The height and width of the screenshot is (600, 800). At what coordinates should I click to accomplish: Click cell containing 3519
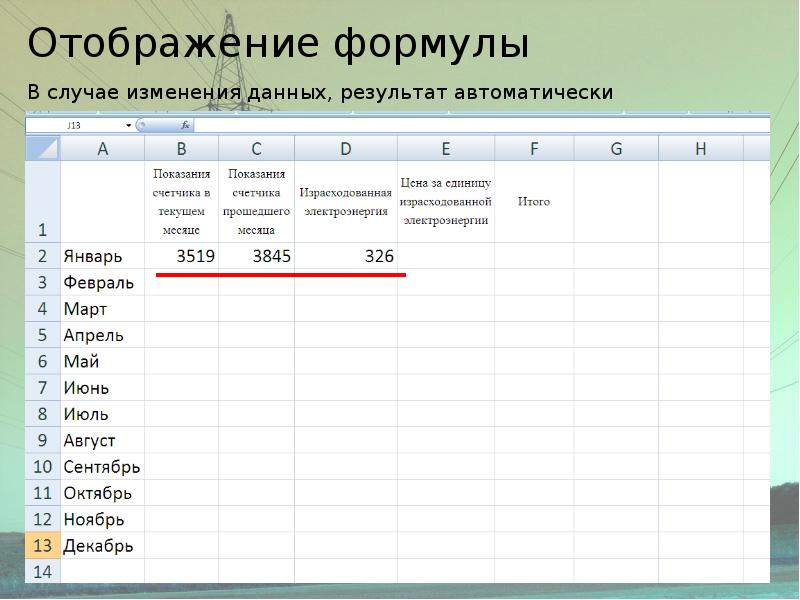(x=181, y=256)
